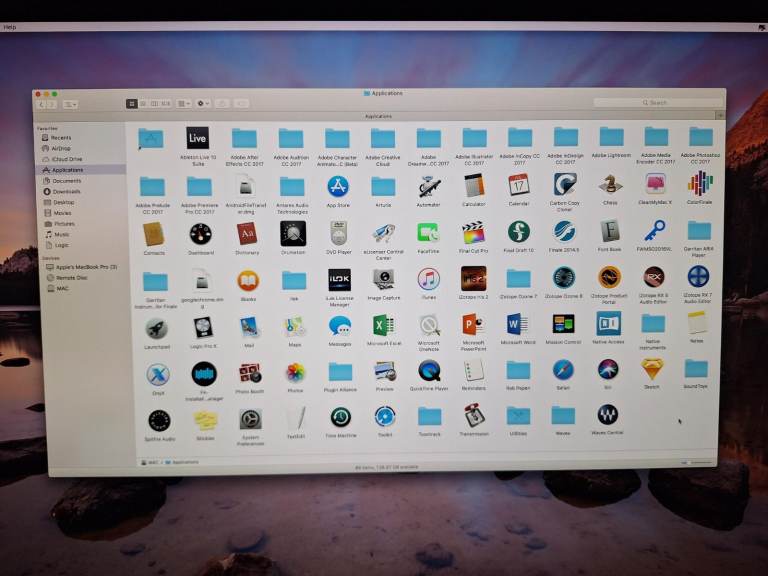Open the Contacts app icon
The image size is (768, 576).
(153, 234)
